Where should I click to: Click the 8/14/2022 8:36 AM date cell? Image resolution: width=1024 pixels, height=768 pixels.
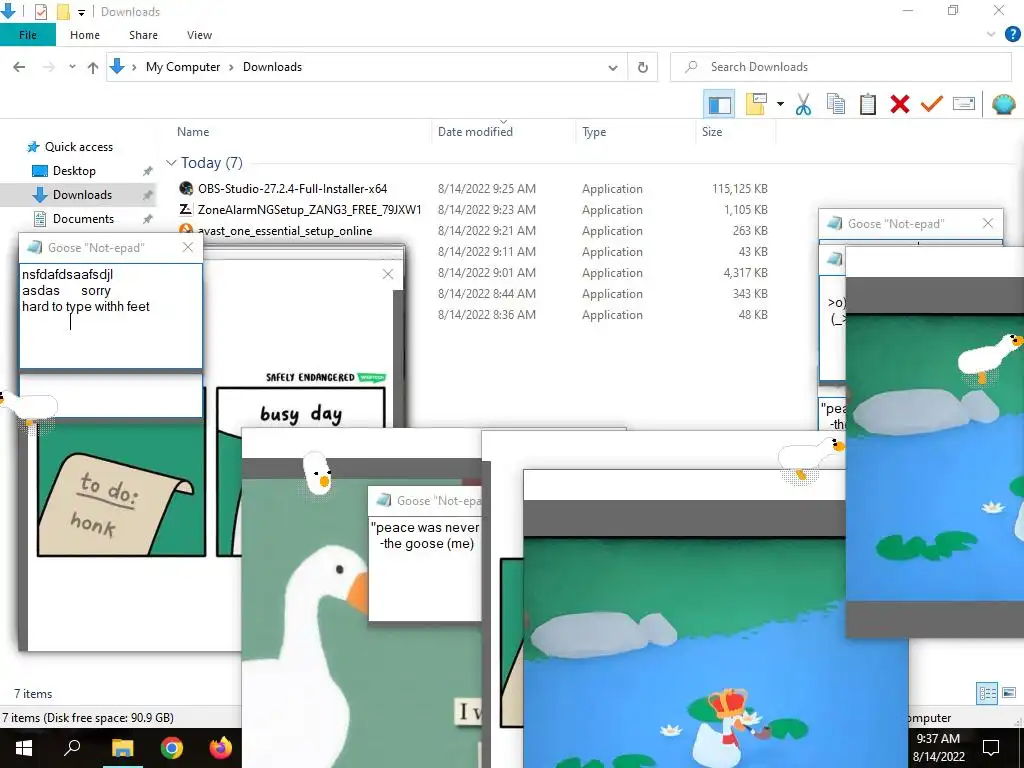487,315
